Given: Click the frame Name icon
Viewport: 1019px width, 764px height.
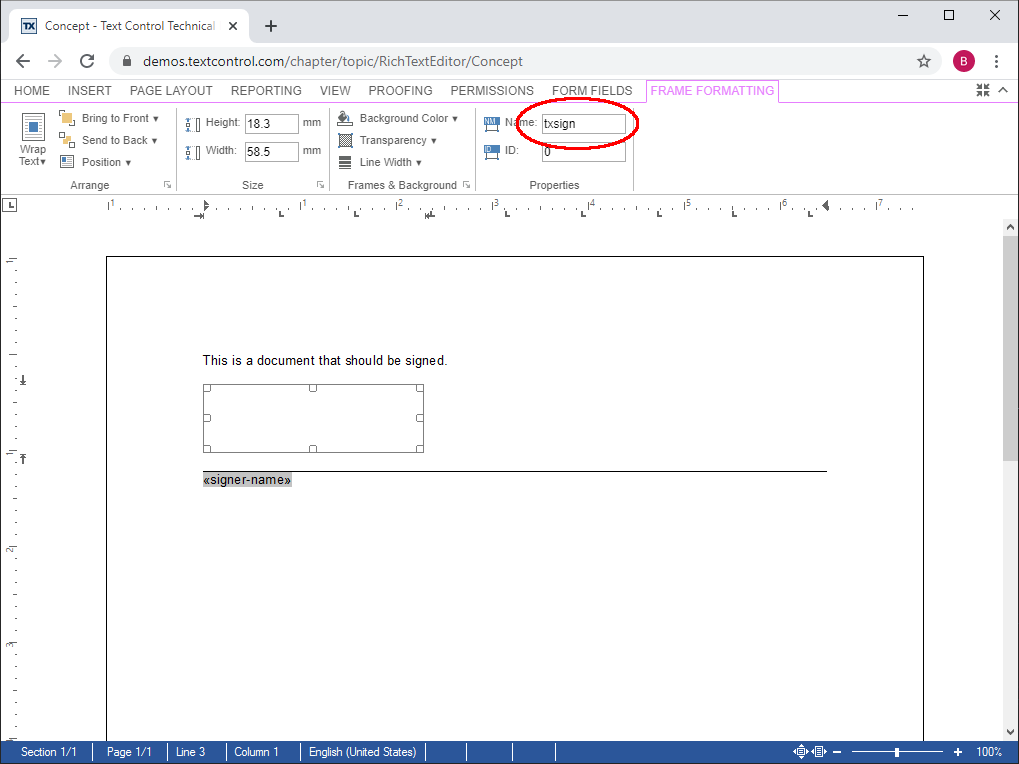Looking at the screenshot, I should [491, 123].
